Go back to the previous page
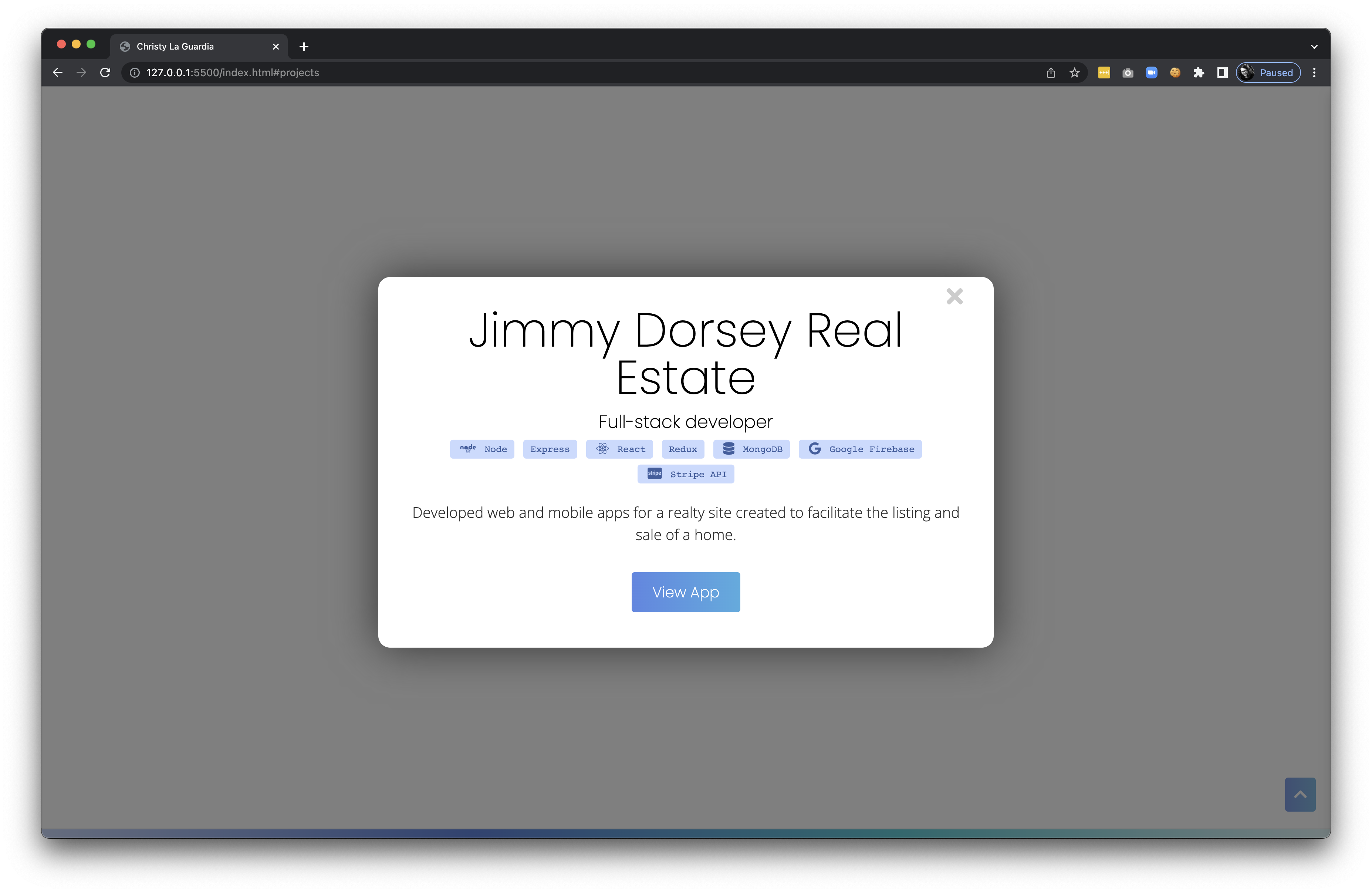Screen dimensions: 1372x893 point(58,73)
